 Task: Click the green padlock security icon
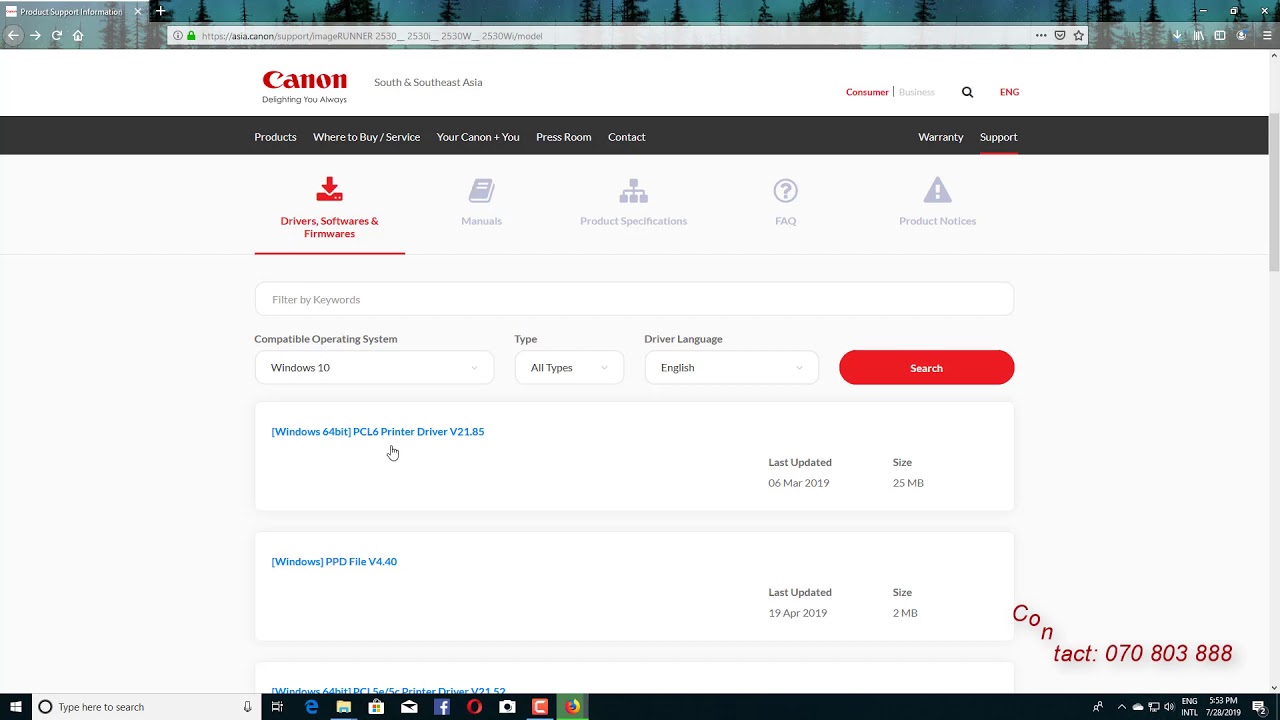tap(191, 35)
